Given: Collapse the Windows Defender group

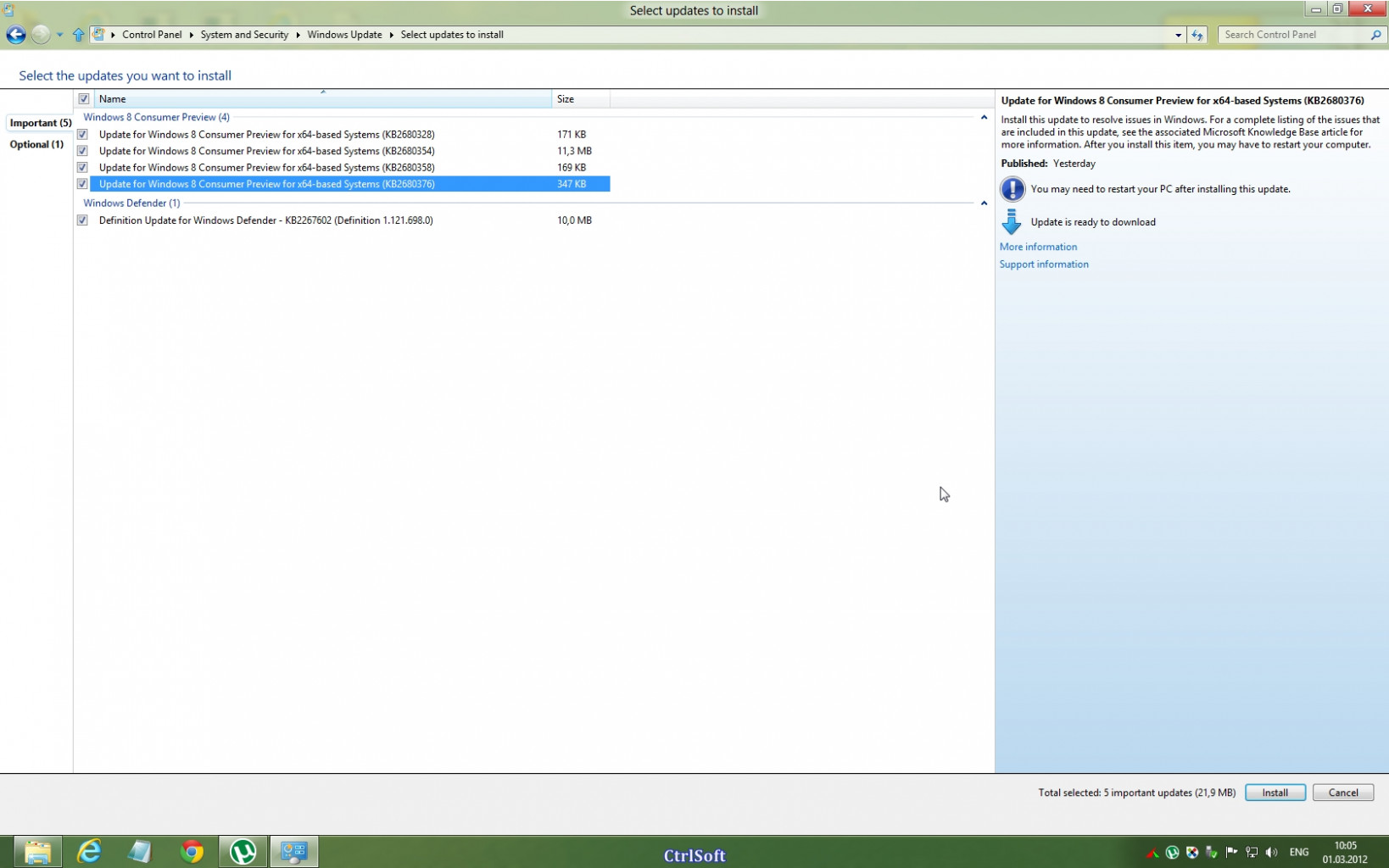Looking at the screenshot, I should click(984, 203).
